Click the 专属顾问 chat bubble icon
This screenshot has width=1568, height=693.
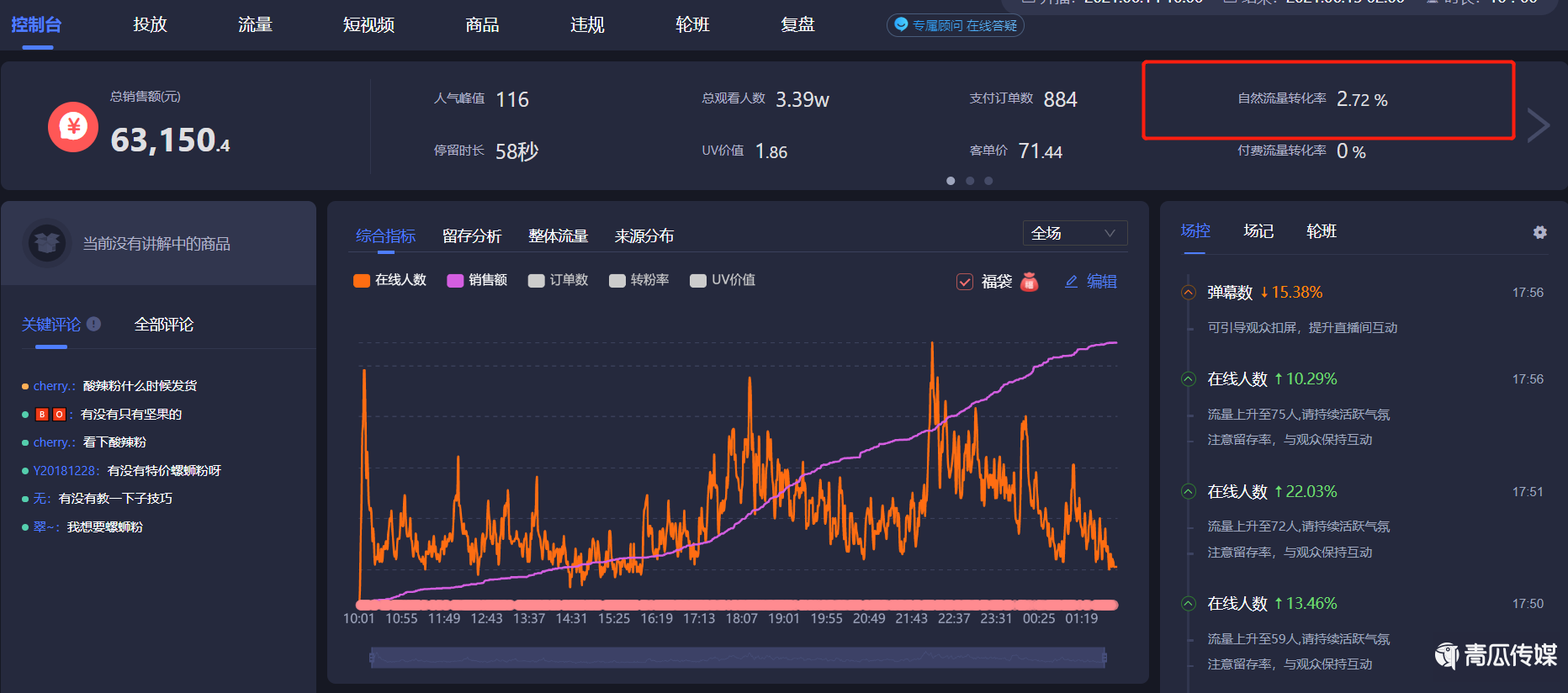pyautogui.click(x=901, y=25)
